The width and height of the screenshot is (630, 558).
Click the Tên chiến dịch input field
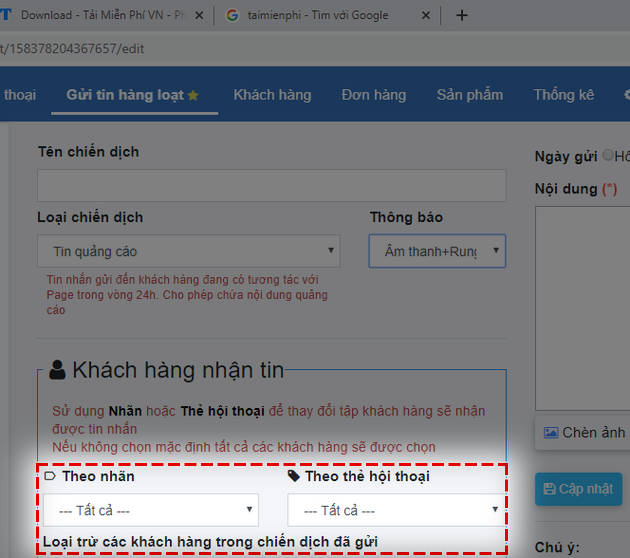pos(272,186)
